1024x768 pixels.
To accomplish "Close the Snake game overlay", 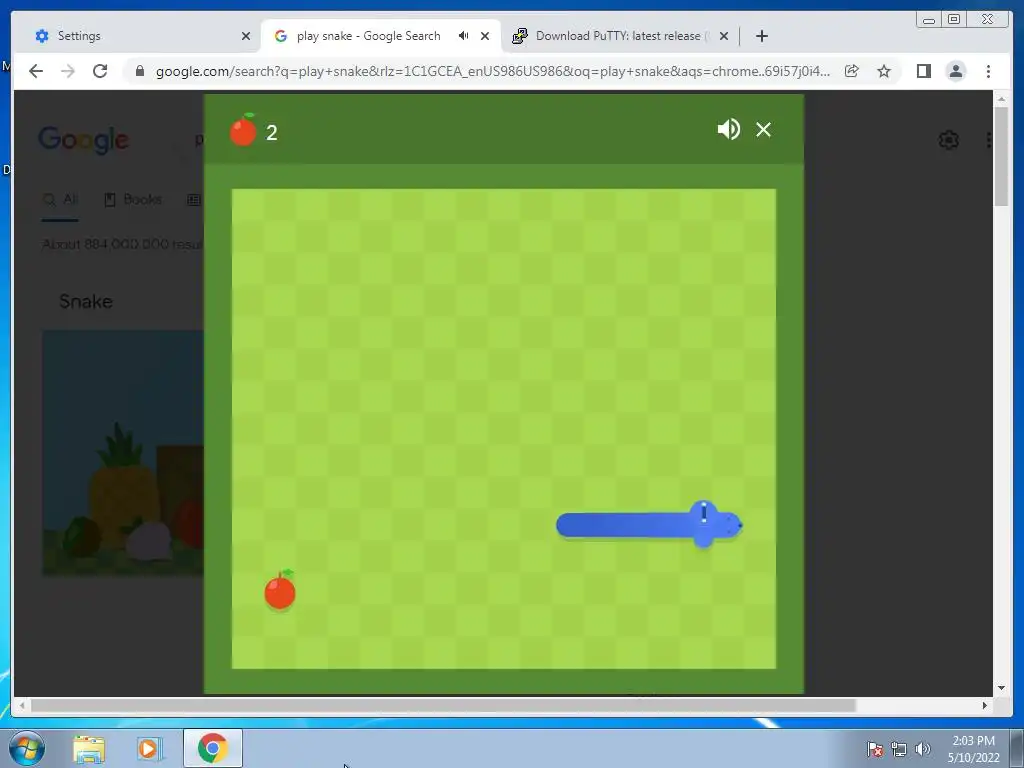I will pos(763,129).
